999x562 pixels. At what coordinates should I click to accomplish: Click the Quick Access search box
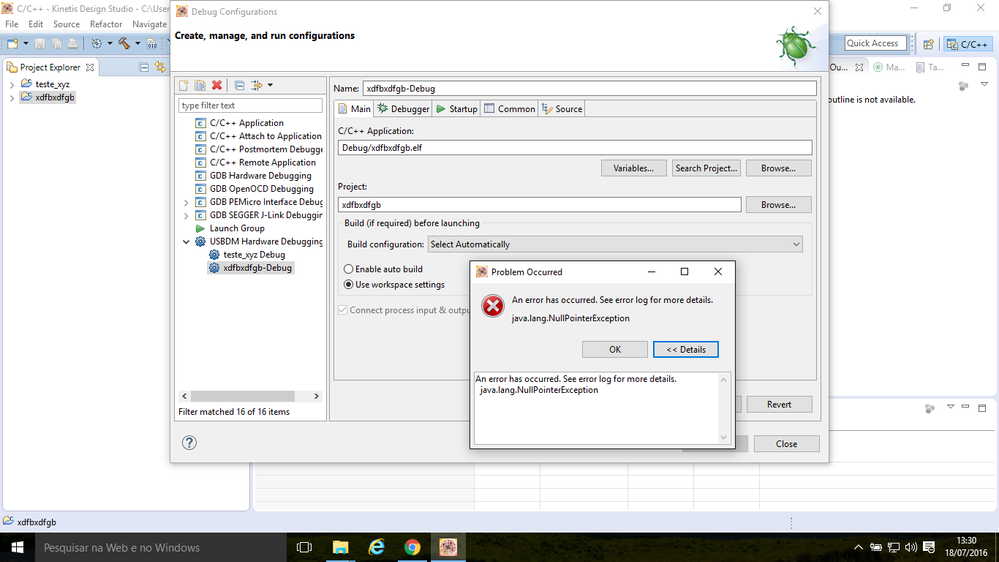point(875,43)
